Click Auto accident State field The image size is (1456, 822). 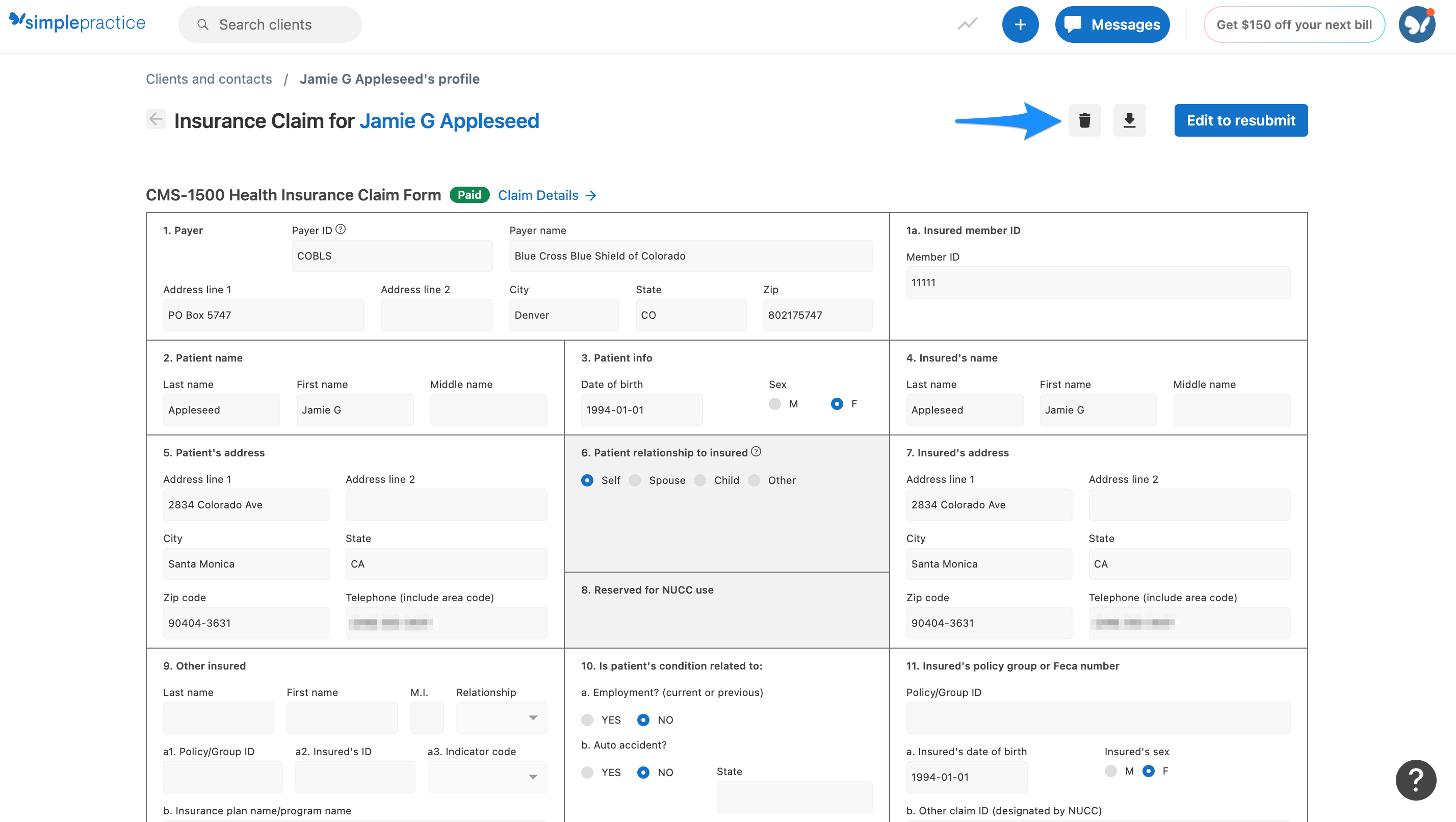(794, 797)
